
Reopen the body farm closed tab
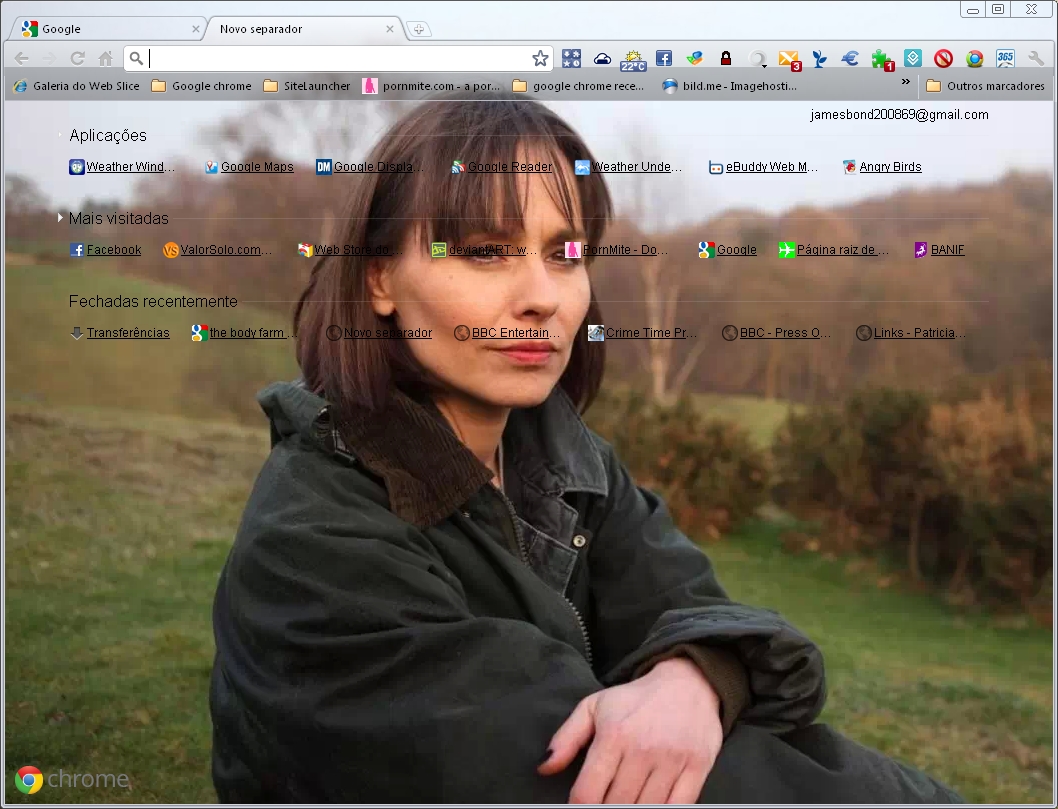(x=244, y=333)
